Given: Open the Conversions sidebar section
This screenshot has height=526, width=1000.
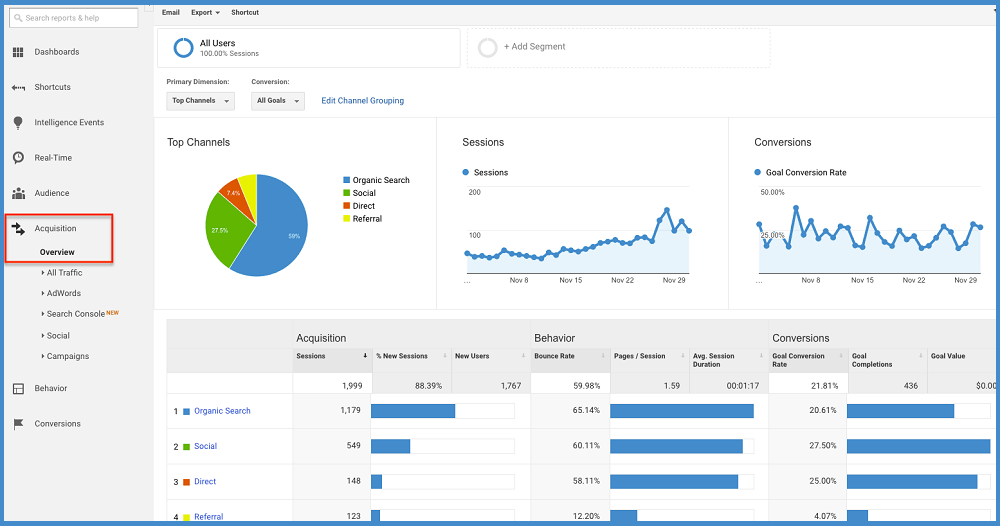Looking at the screenshot, I should (x=57, y=423).
